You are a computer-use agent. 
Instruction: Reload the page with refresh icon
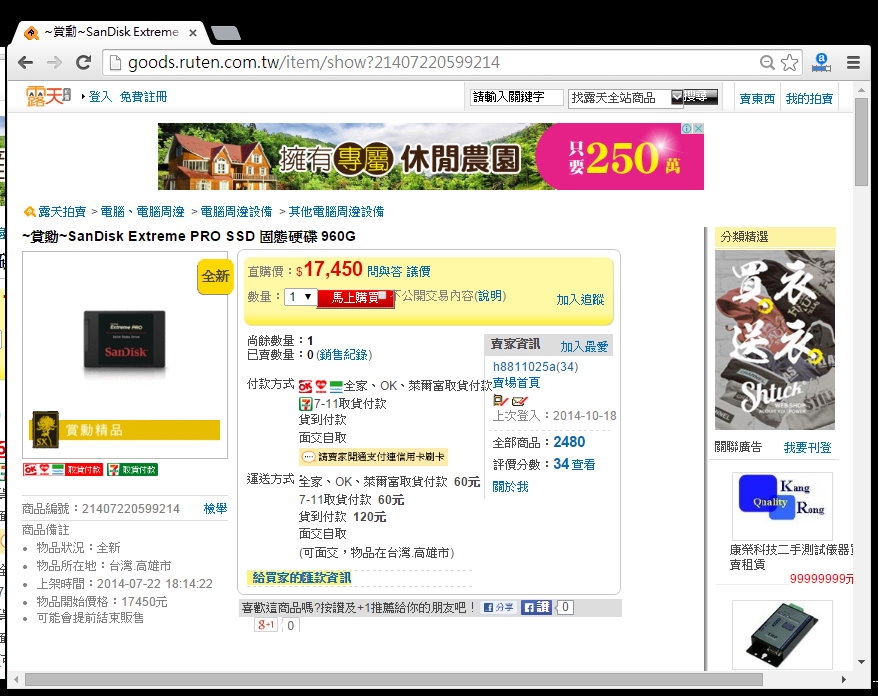[83, 63]
